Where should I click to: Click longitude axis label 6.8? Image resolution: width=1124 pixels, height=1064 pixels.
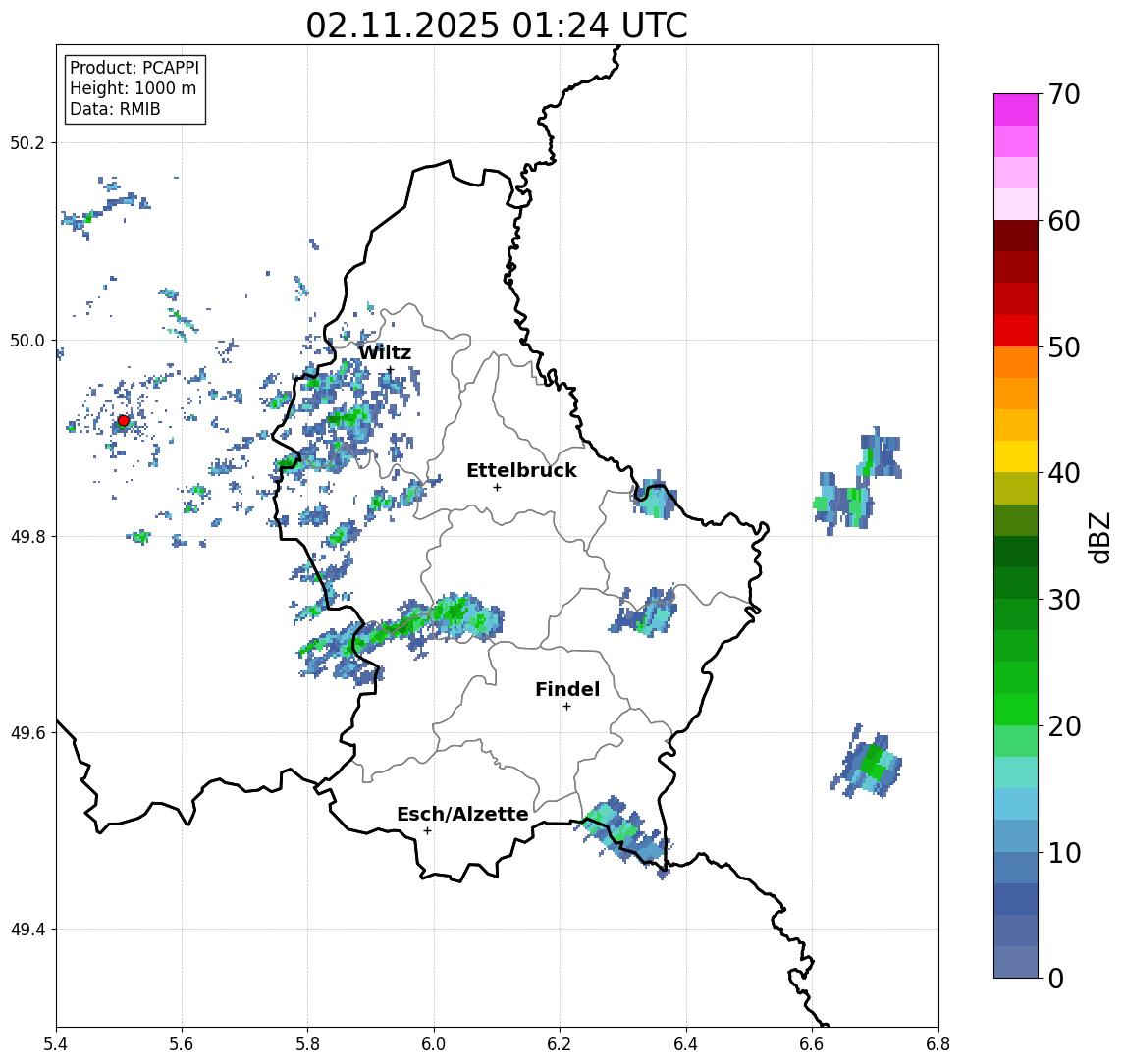[938, 1044]
